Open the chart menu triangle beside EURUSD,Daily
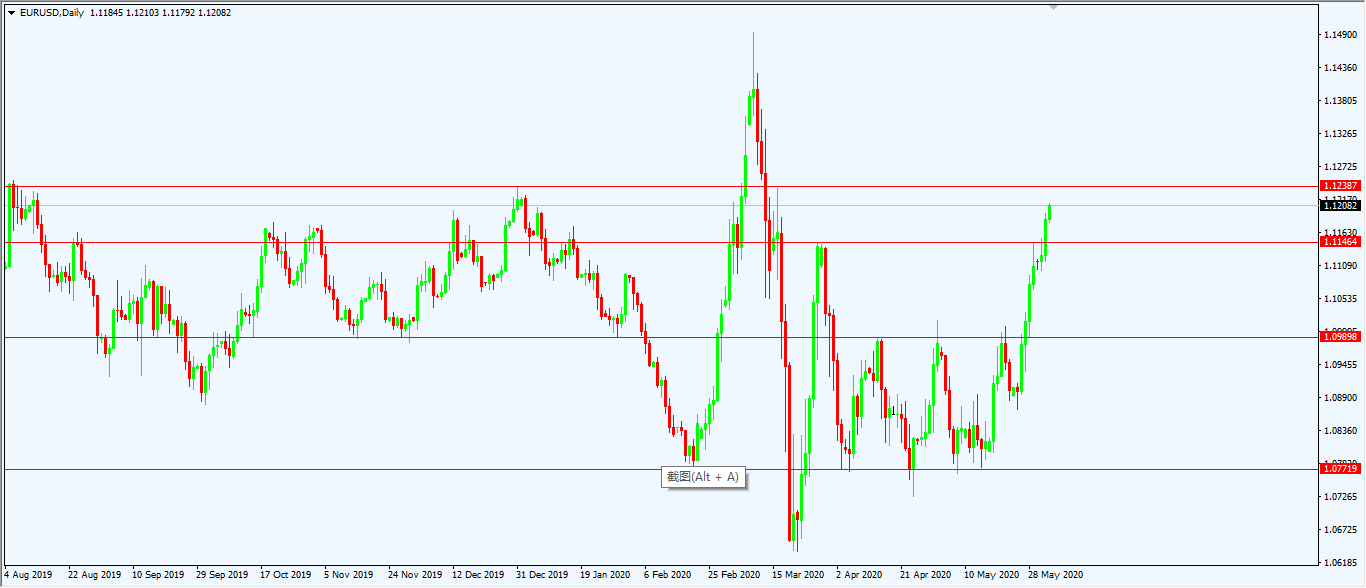1366x588 pixels. (11, 13)
